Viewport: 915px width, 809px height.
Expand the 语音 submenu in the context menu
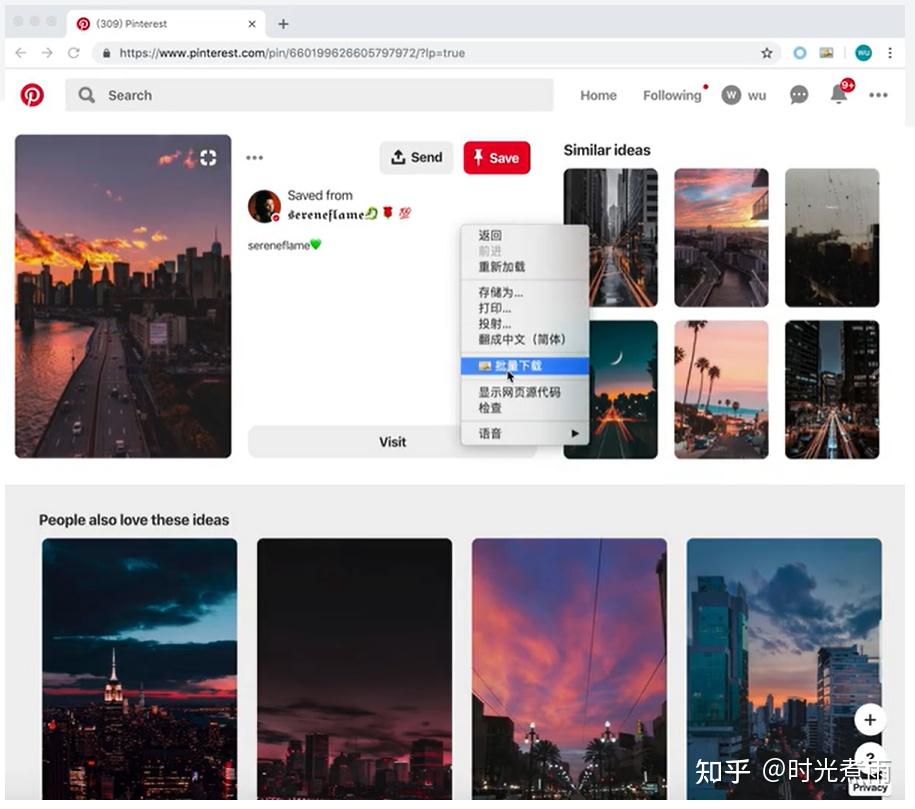pyautogui.click(x=520, y=435)
